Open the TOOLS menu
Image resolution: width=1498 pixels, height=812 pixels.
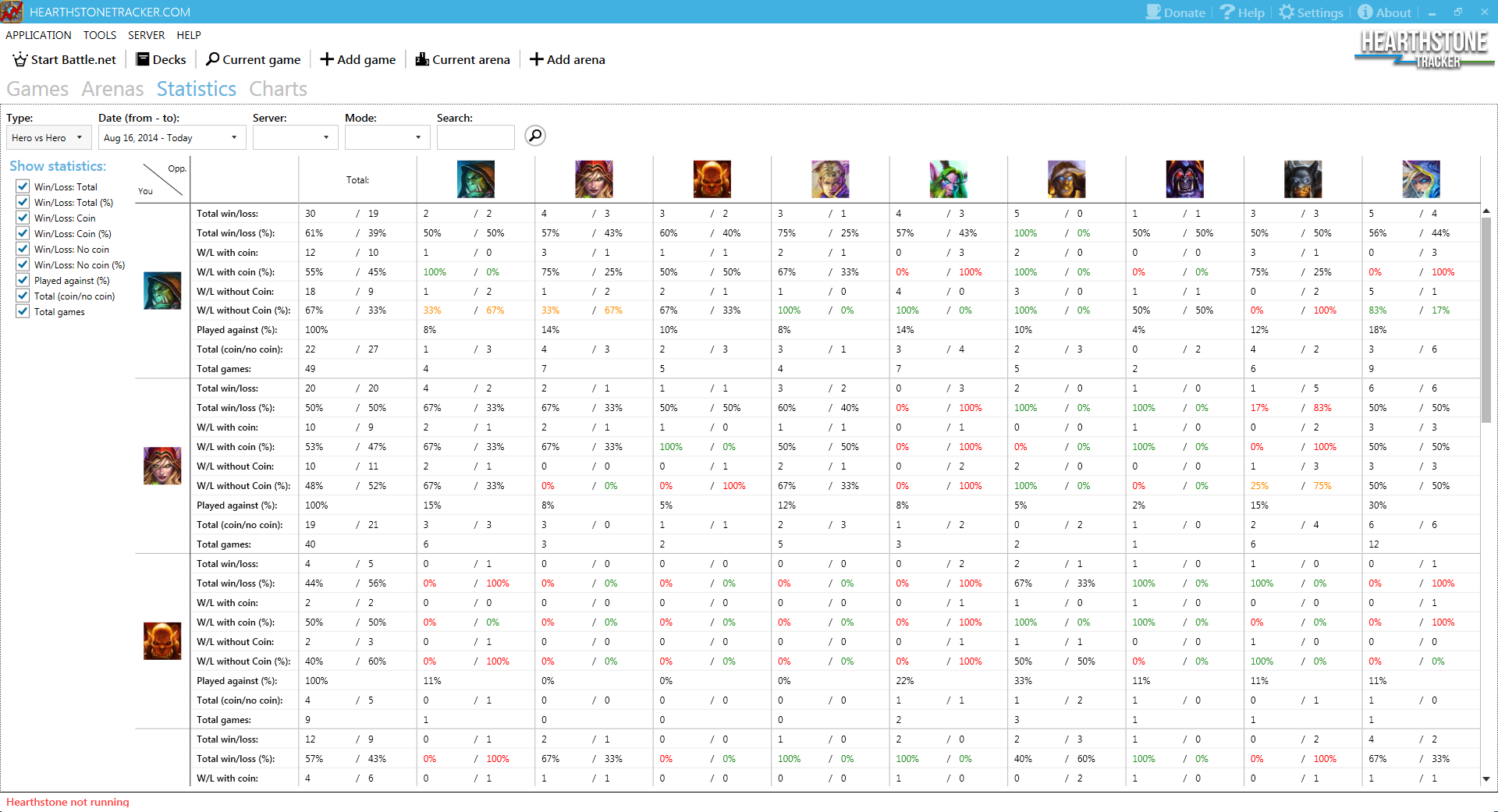[x=99, y=35]
